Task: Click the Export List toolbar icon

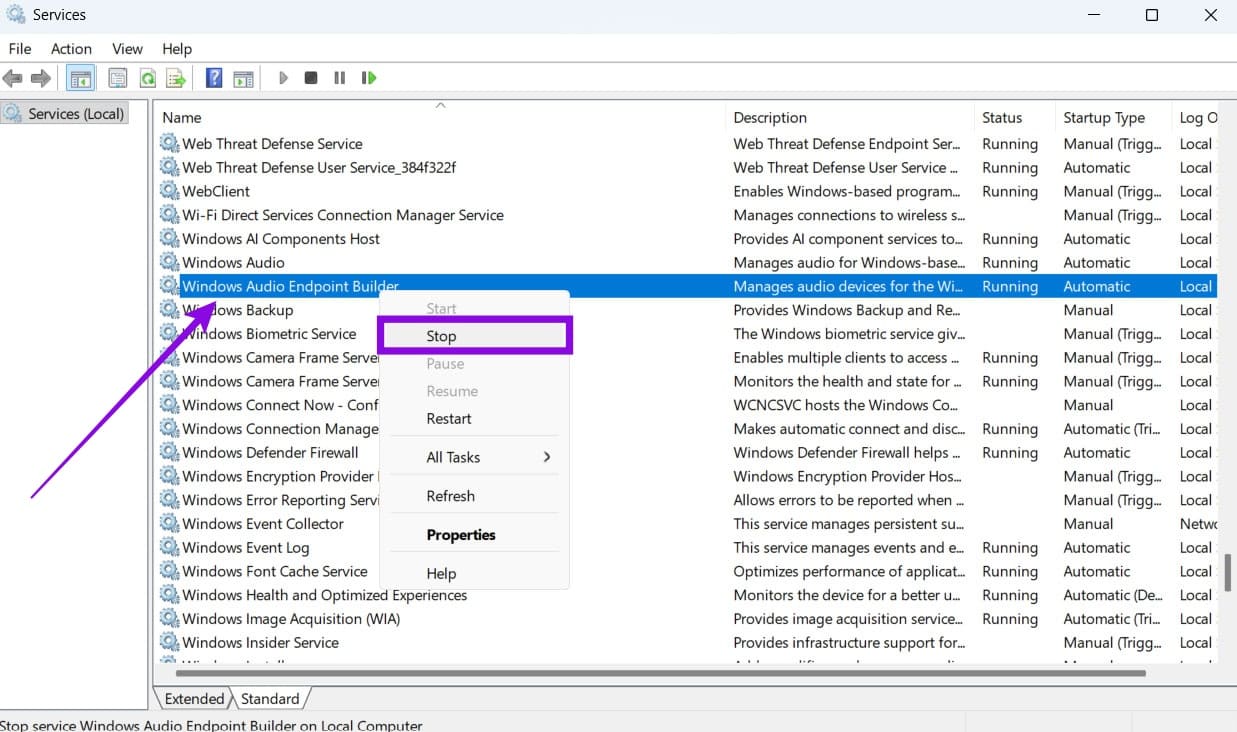Action: 176,78
